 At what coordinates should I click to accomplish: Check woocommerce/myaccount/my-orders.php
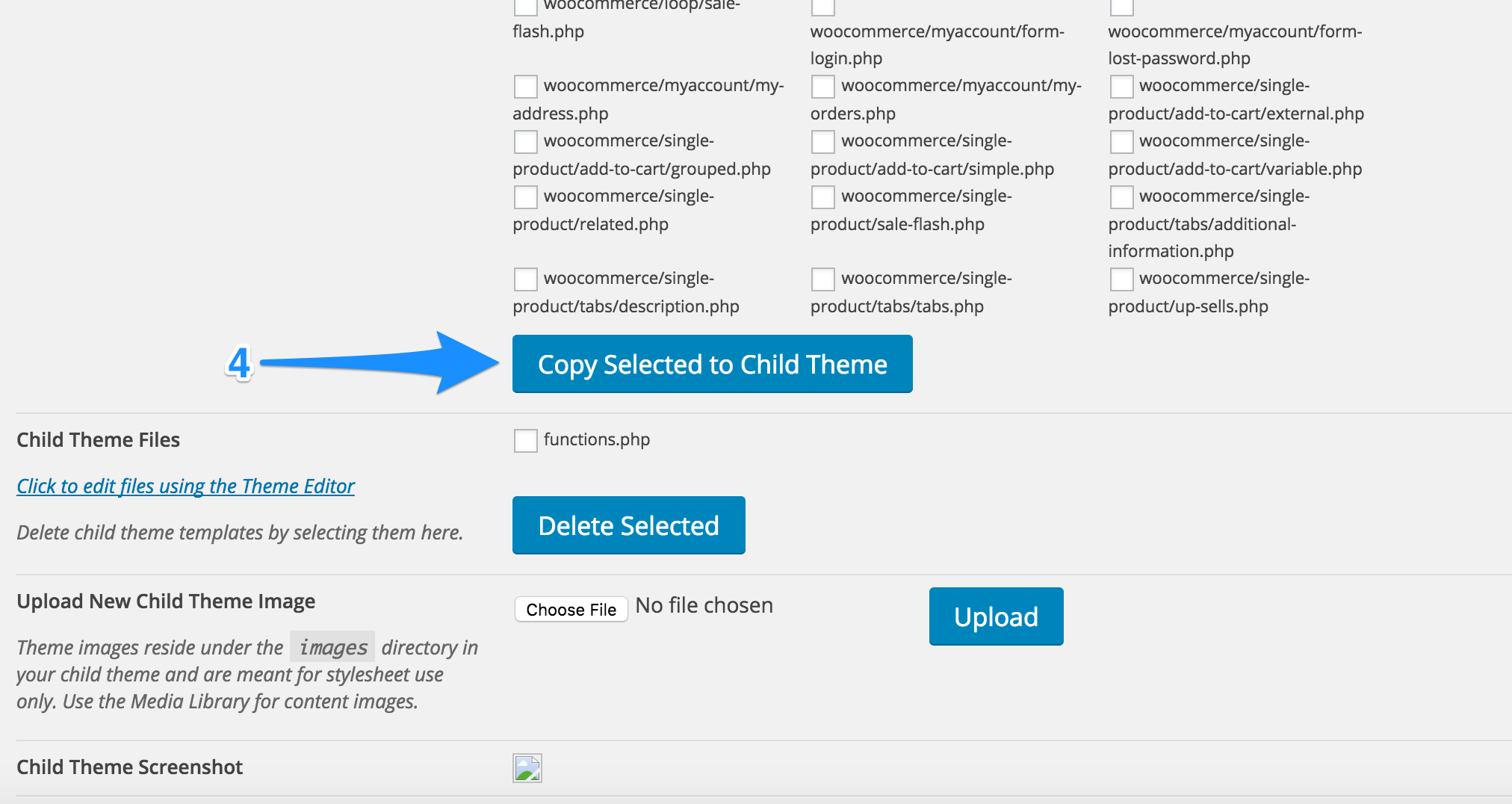click(x=822, y=86)
